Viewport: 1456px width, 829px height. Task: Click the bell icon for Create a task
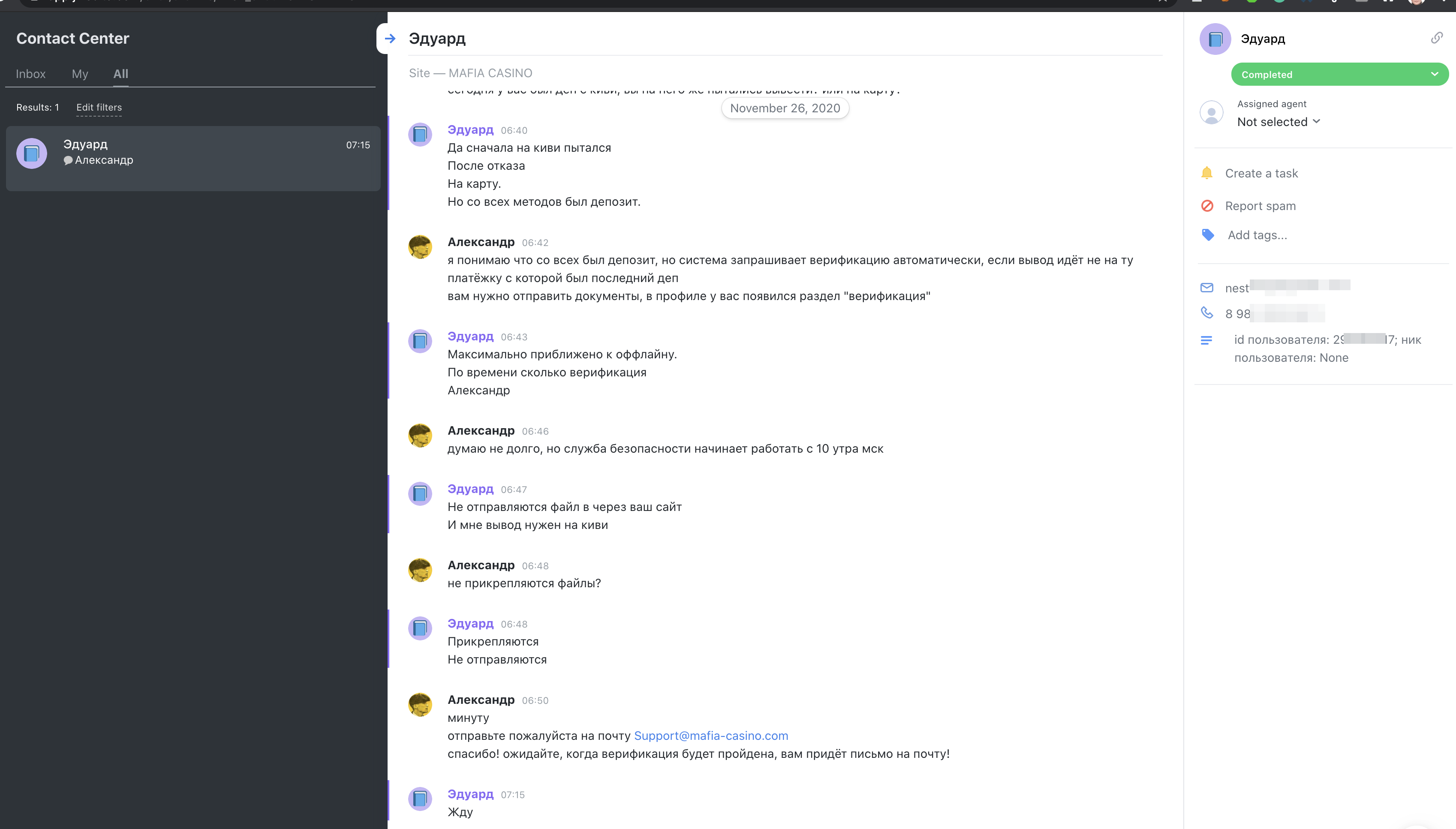coord(1206,173)
